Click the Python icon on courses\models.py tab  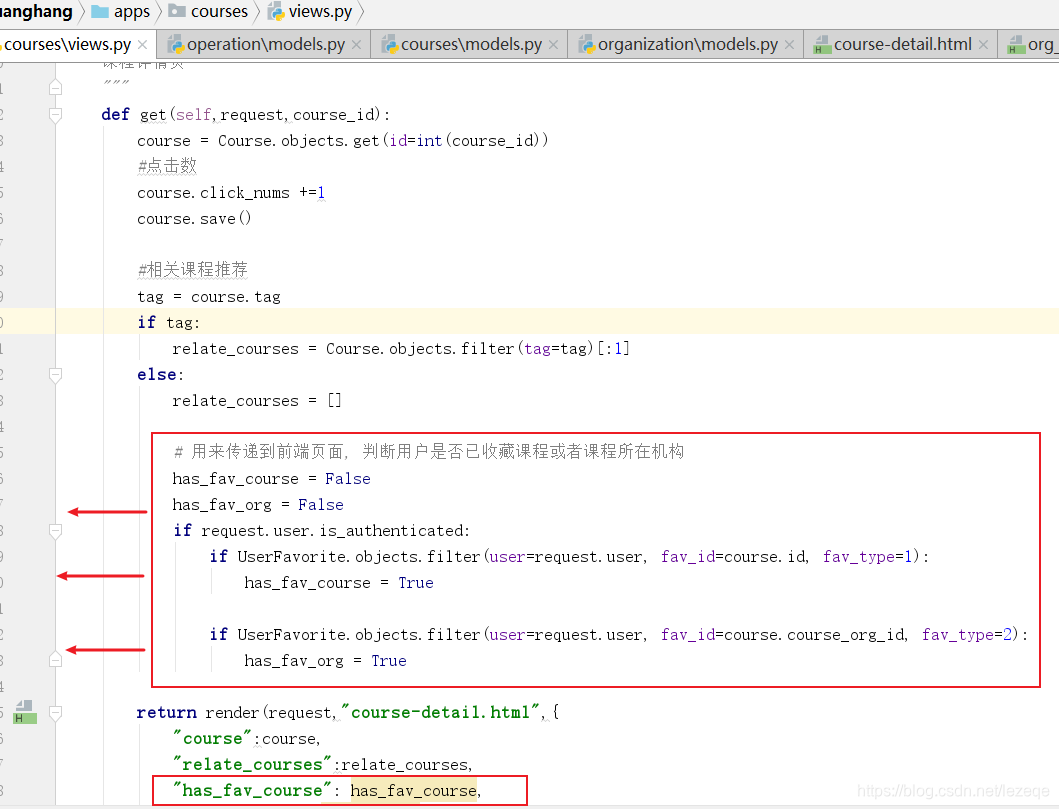392,44
